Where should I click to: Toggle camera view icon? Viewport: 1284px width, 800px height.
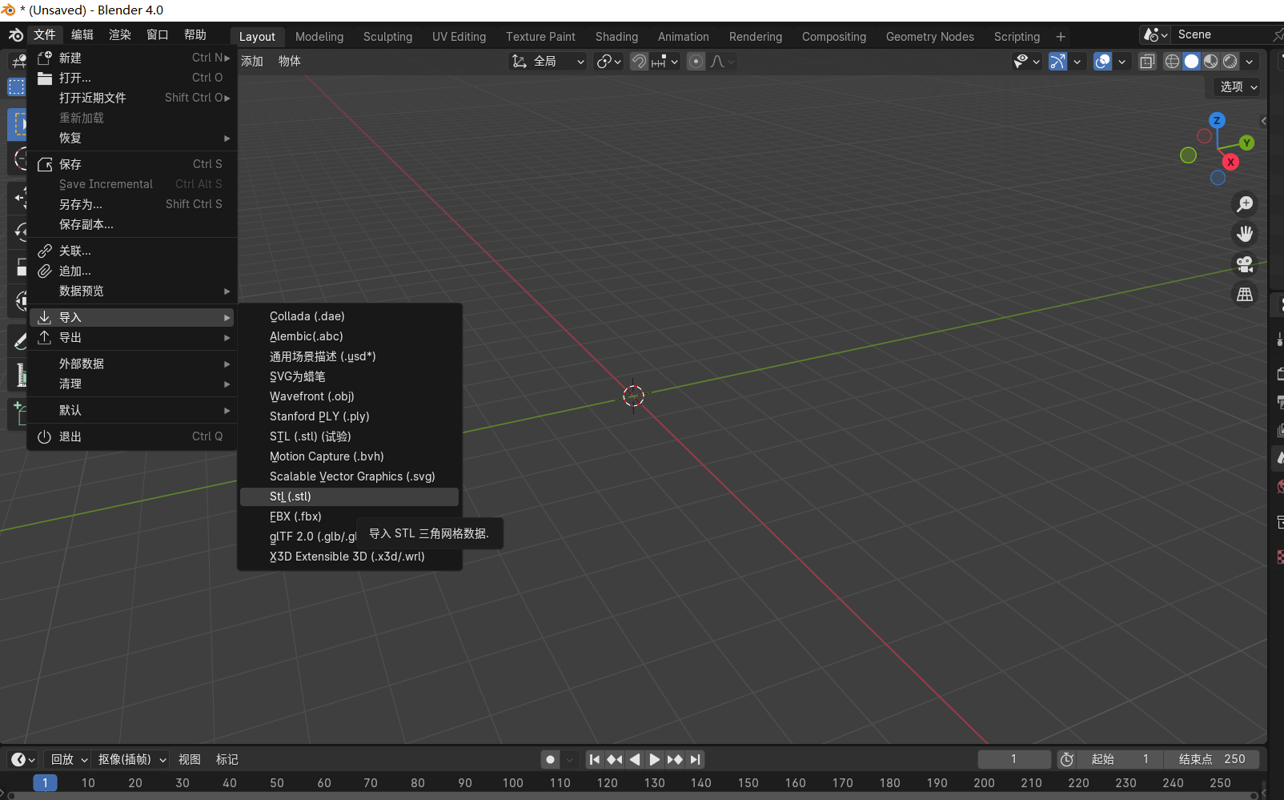coord(1245,264)
